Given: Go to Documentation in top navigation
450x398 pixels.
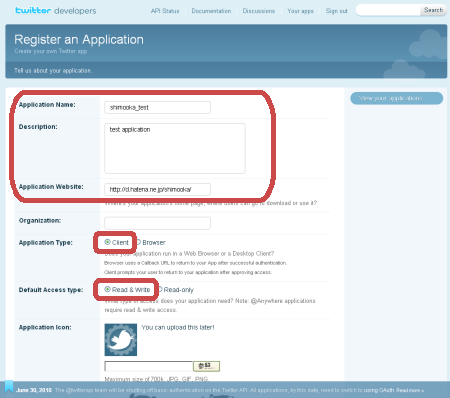Looking at the screenshot, I should coord(211,11).
